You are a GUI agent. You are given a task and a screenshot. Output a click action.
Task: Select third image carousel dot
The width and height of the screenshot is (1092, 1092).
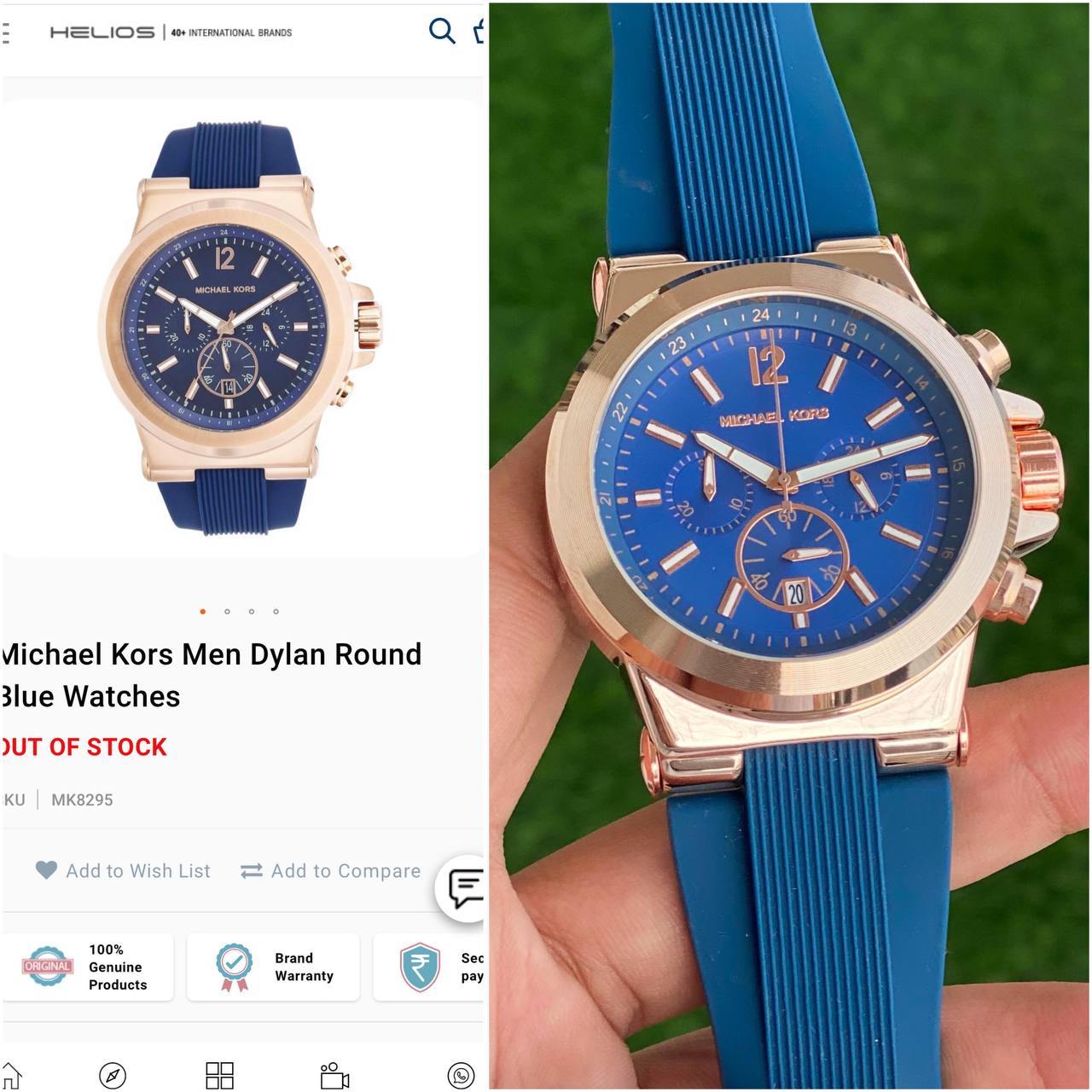(252, 612)
